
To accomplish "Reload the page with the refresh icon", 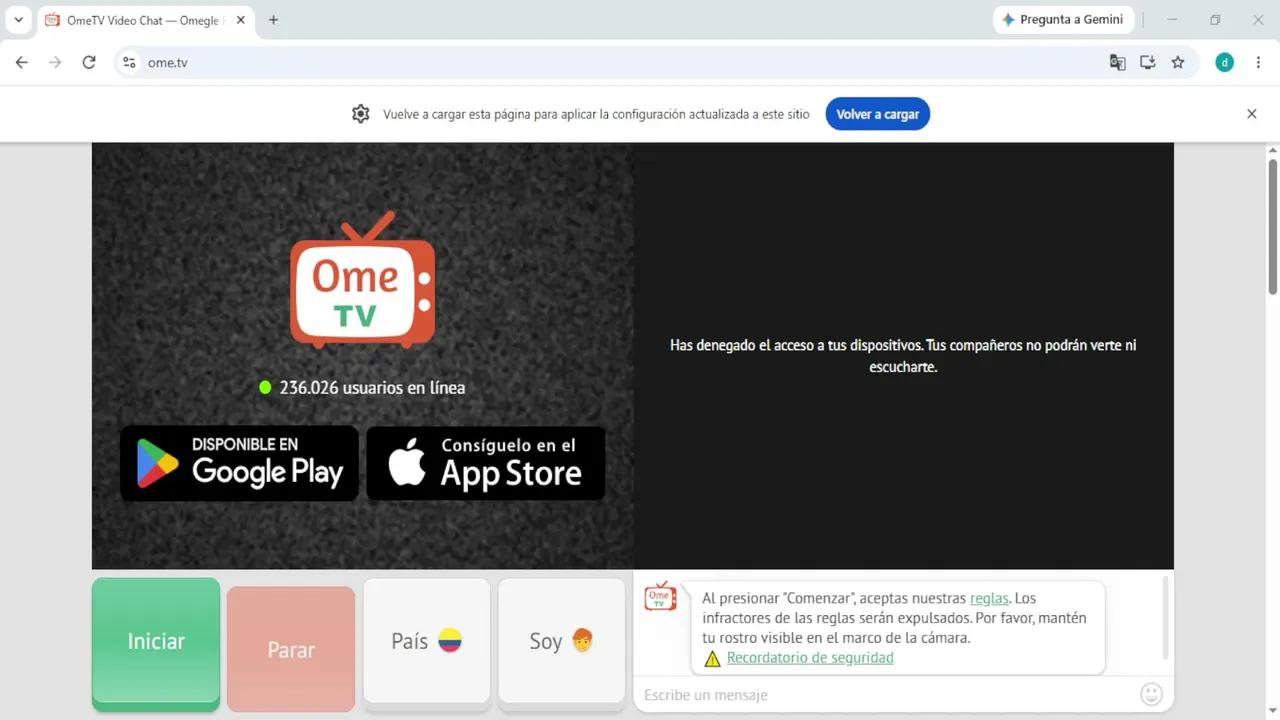I will (89, 62).
